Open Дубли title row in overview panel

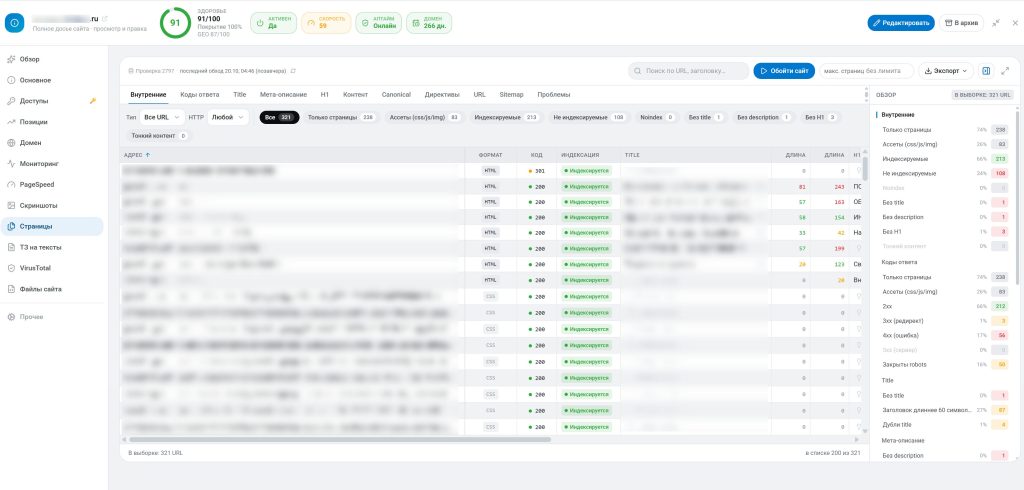coord(944,425)
